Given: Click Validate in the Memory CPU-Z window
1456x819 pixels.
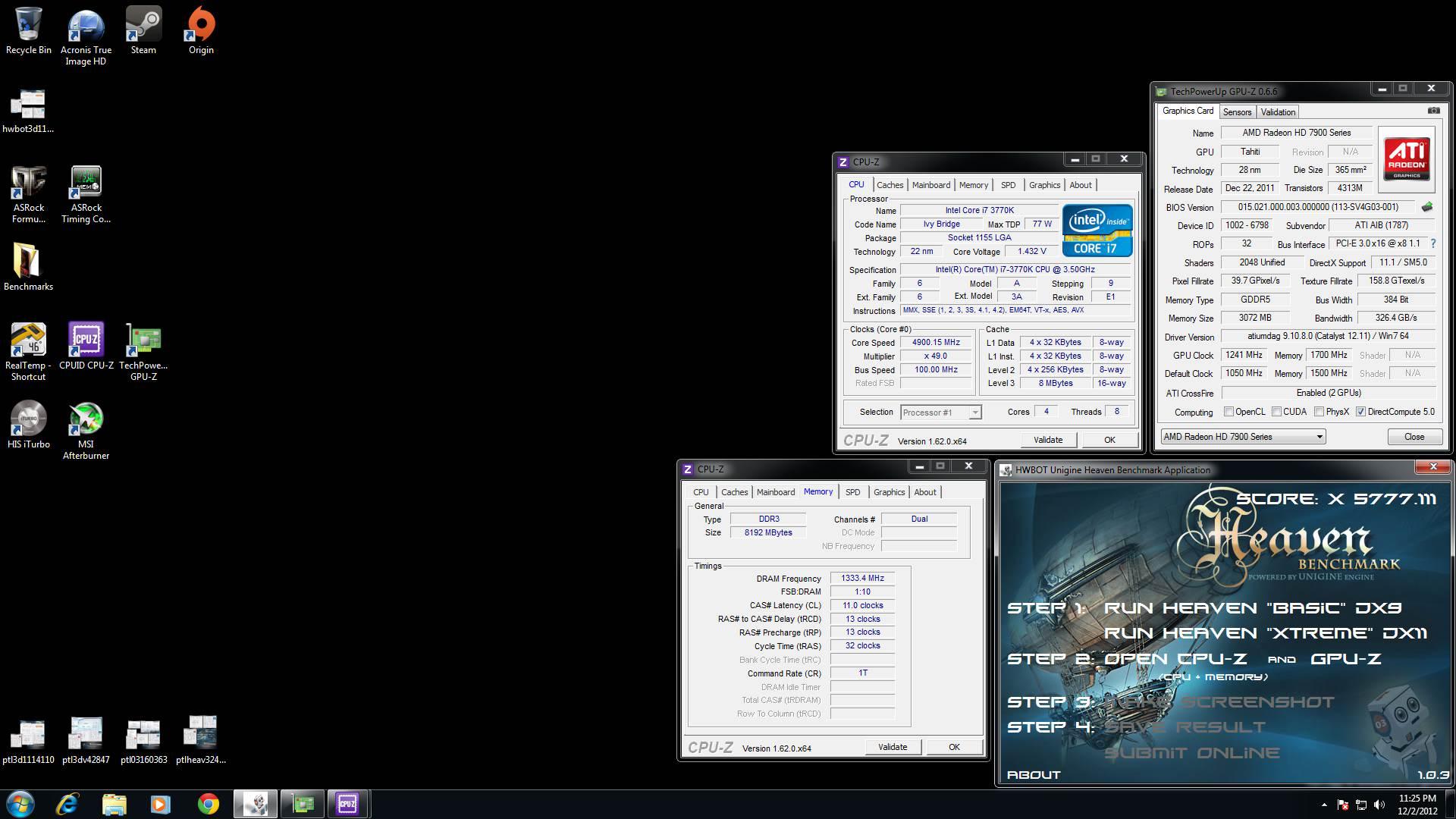Looking at the screenshot, I should coord(893,747).
